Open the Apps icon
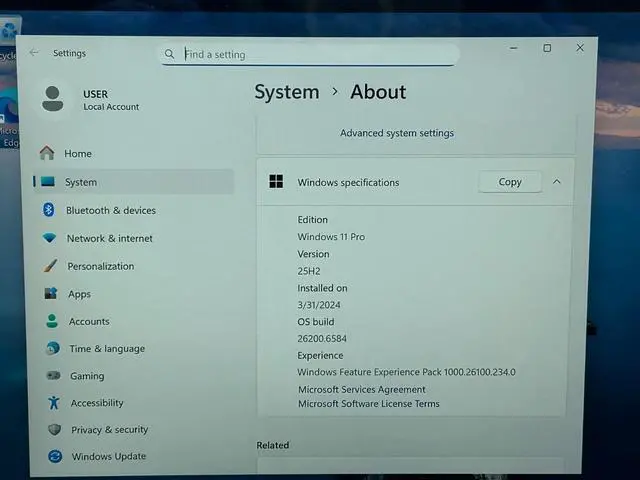Screen dimensions: 640x480 51,293
